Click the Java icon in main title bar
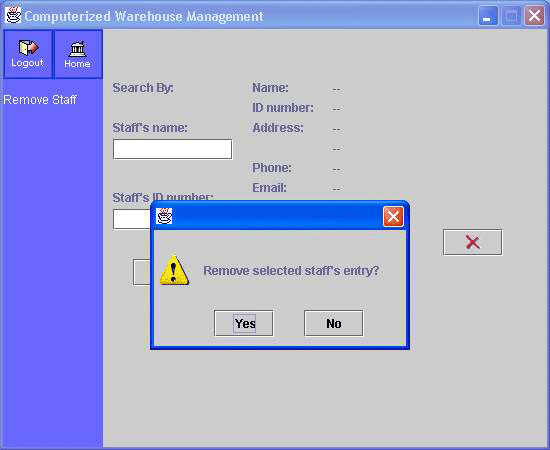Viewport: 550px width, 450px height. 13,15
